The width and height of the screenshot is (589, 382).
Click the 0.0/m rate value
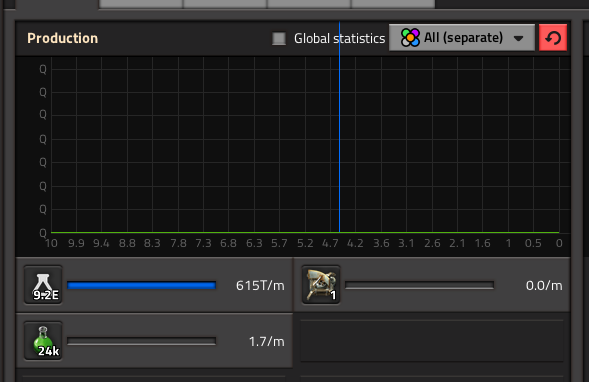click(x=544, y=285)
